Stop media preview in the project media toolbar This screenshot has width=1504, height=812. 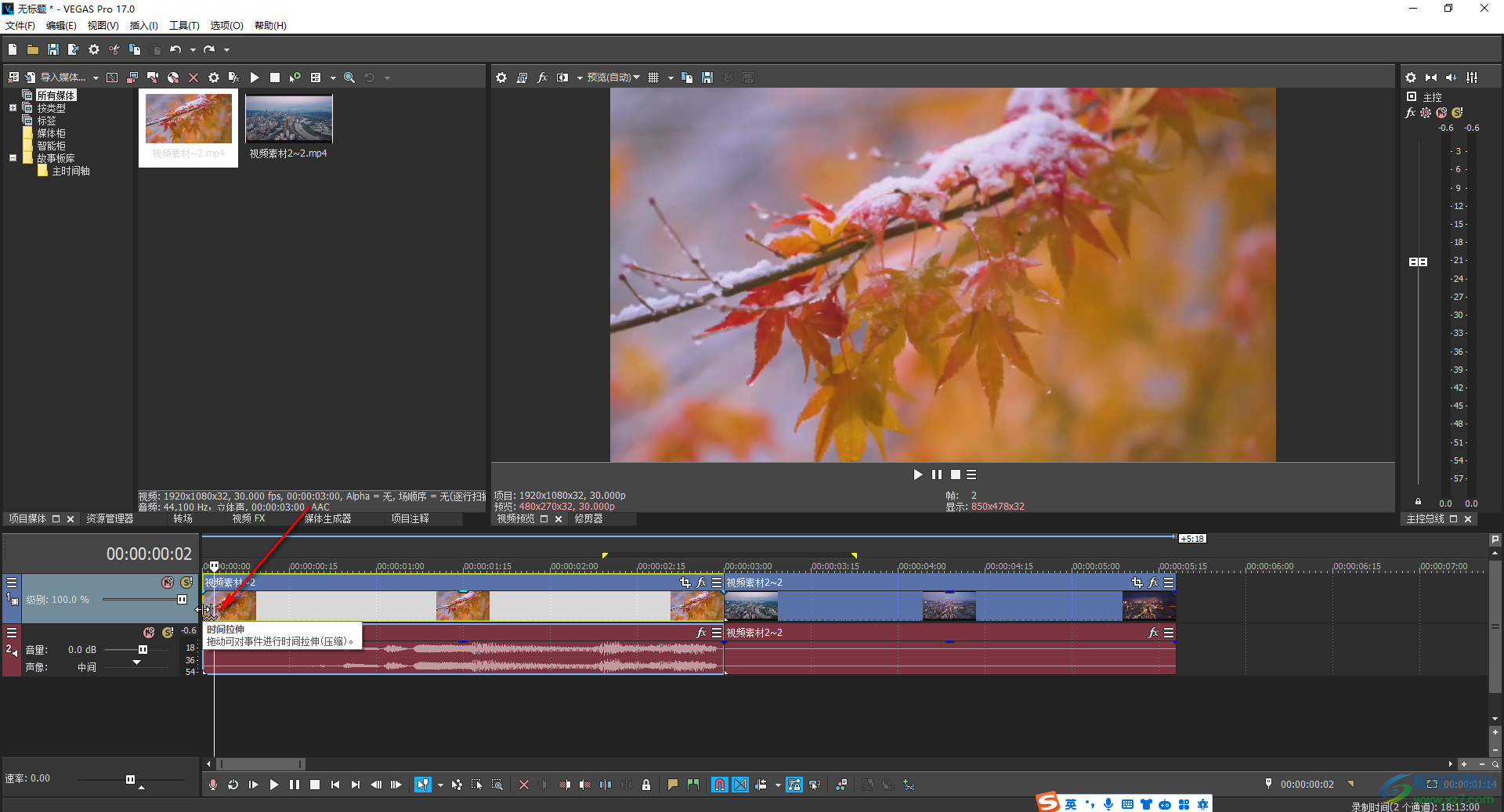275,78
